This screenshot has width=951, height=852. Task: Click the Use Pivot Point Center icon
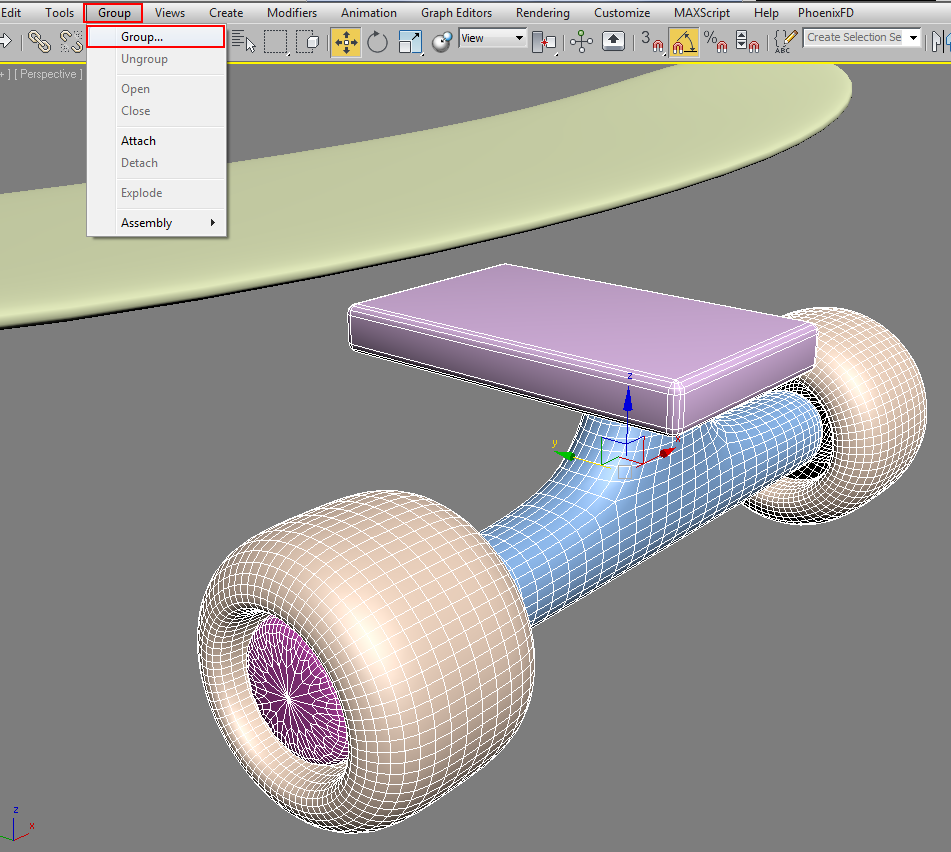pyautogui.click(x=543, y=42)
